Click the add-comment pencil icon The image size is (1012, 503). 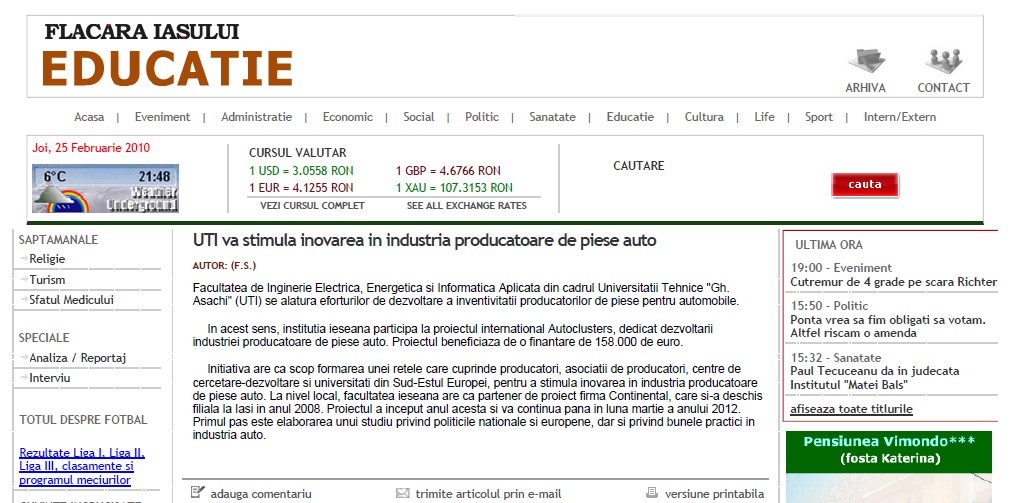point(198,493)
